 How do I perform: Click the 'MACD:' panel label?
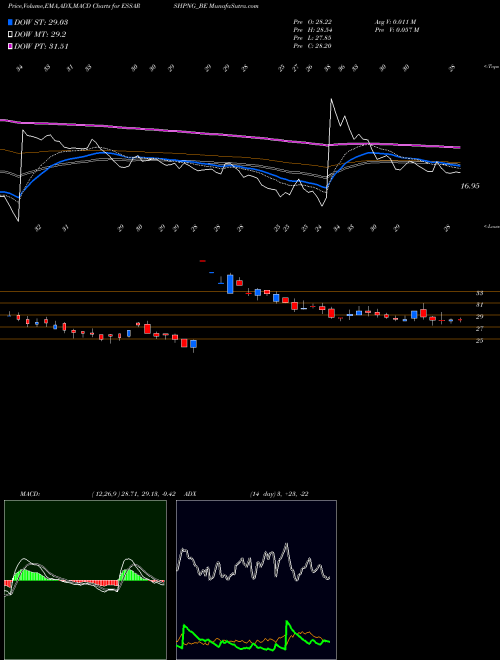pyautogui.click(x=29, y=494)
